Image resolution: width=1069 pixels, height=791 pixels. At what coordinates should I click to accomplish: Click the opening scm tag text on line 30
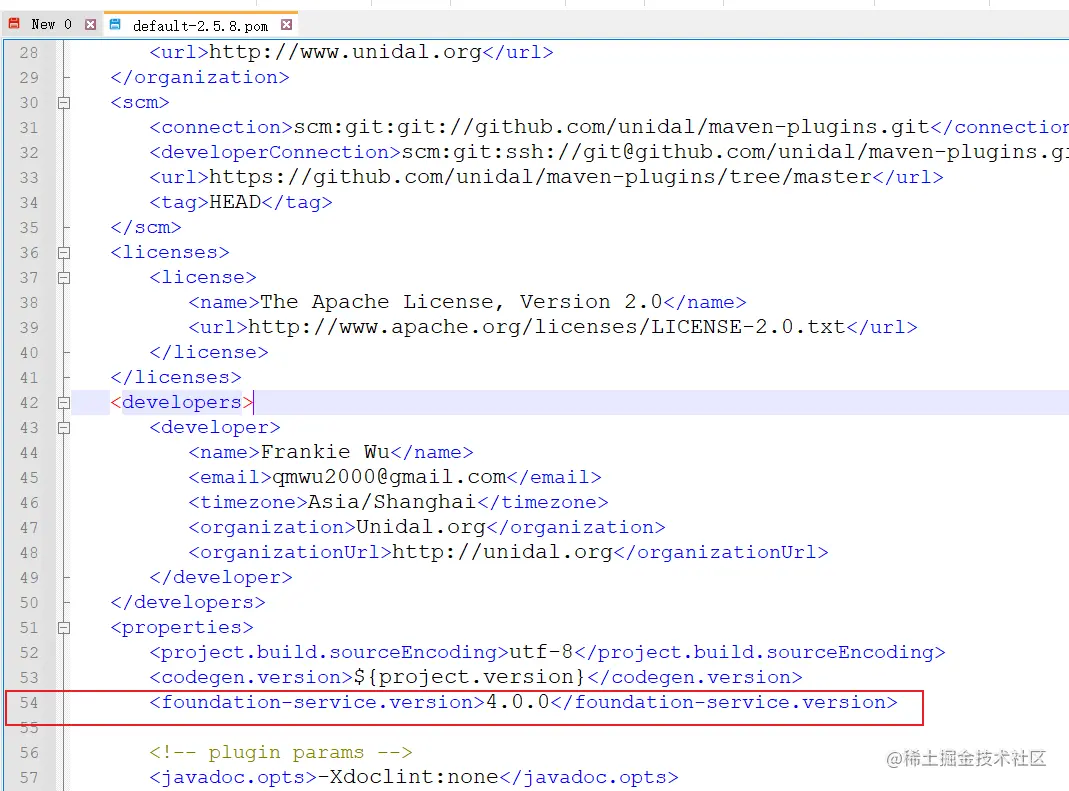140,102
